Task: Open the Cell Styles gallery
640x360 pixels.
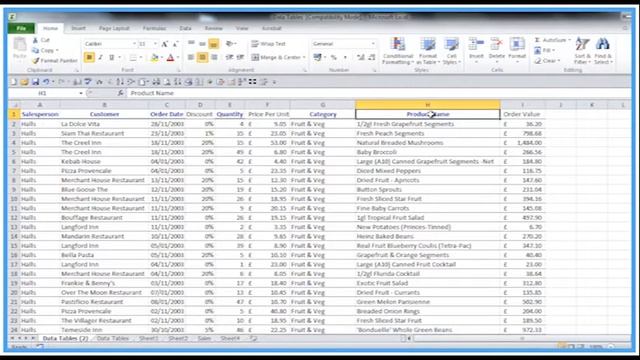Action: tap(451, 51)
